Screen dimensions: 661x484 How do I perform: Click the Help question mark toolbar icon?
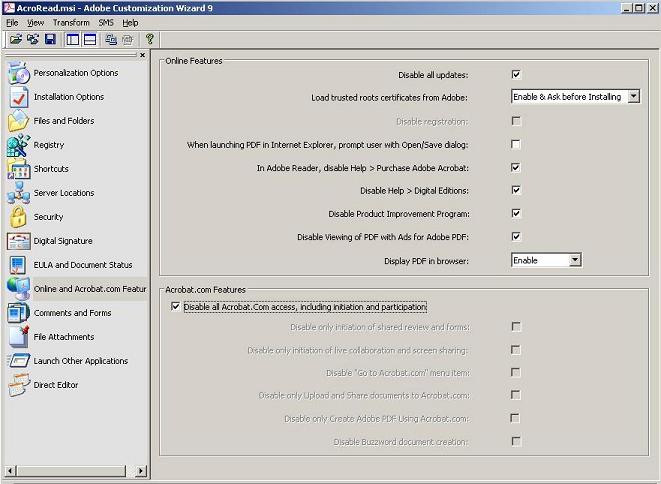pos(150,39)
